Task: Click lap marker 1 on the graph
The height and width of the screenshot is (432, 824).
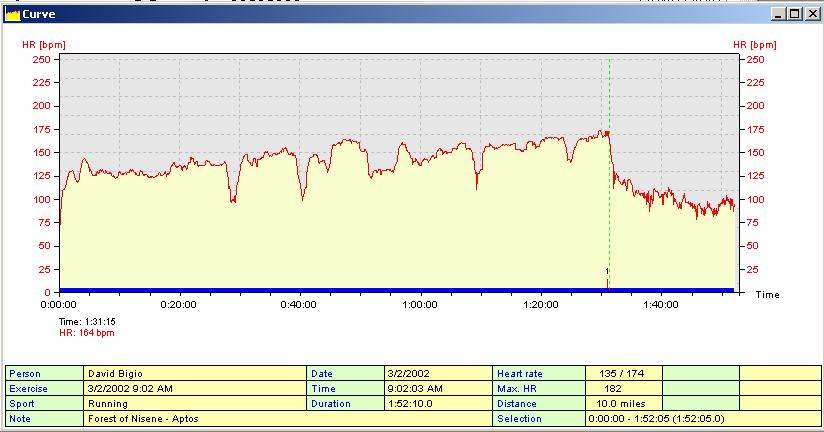Action: pyautogui.click(x=607, y=271)
